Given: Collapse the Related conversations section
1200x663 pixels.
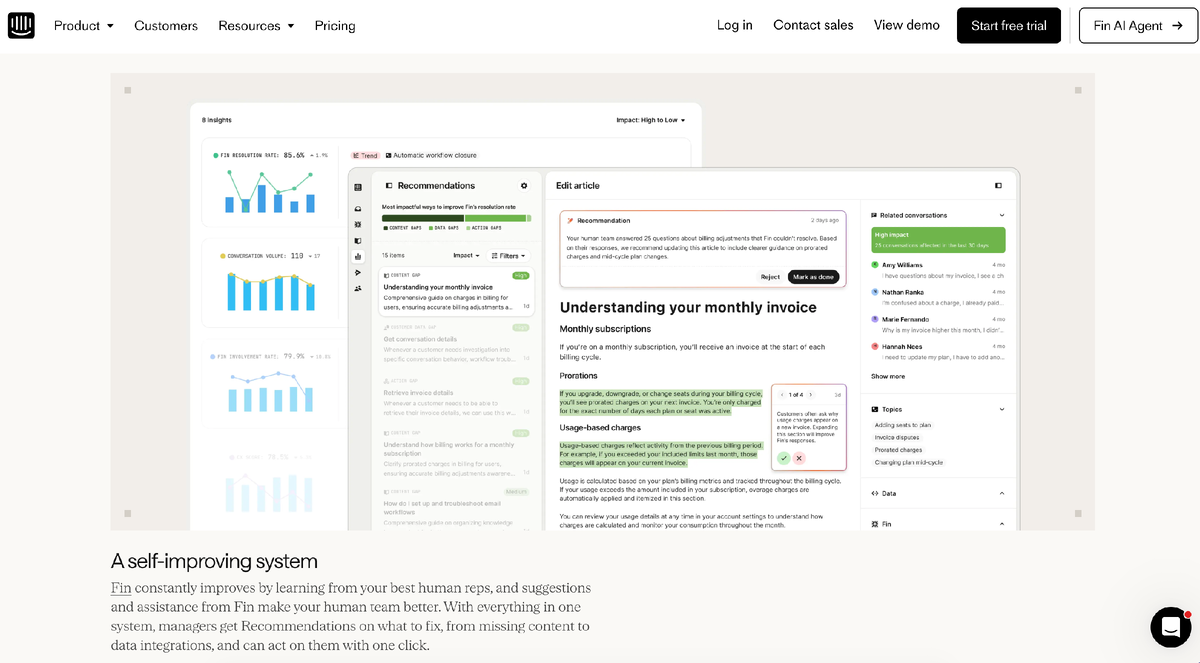Looking at the screenshot, I should click(x=1002, y=215).
